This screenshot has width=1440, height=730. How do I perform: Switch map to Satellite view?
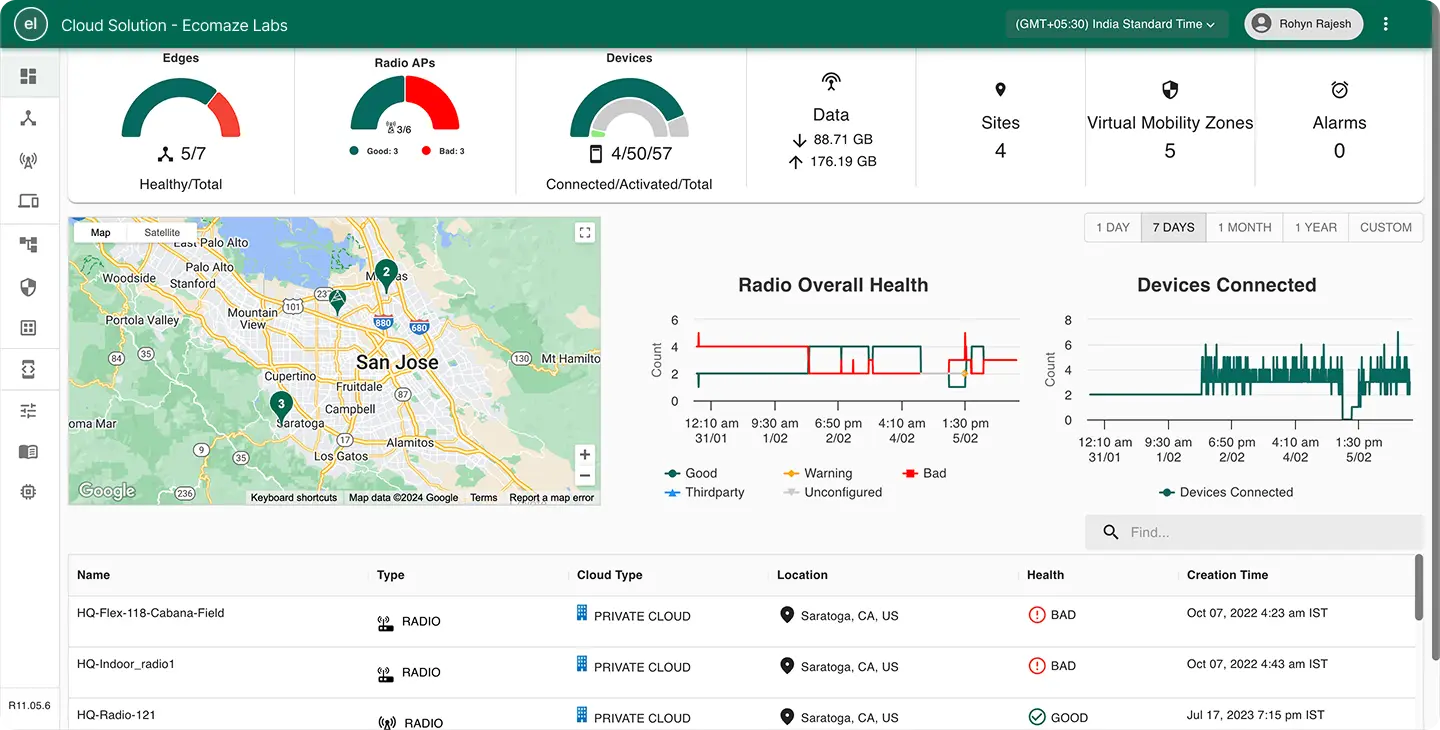coord(162,232)
